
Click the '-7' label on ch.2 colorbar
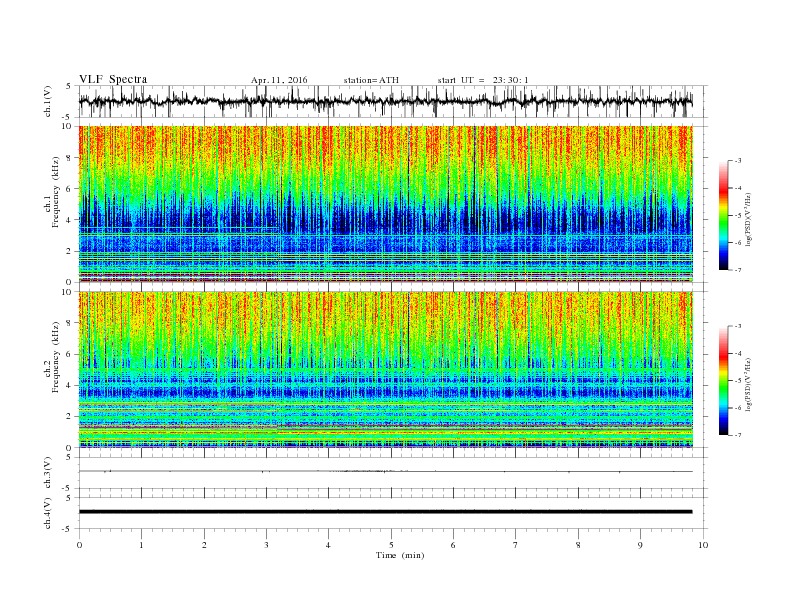click(x=738, y=435)
